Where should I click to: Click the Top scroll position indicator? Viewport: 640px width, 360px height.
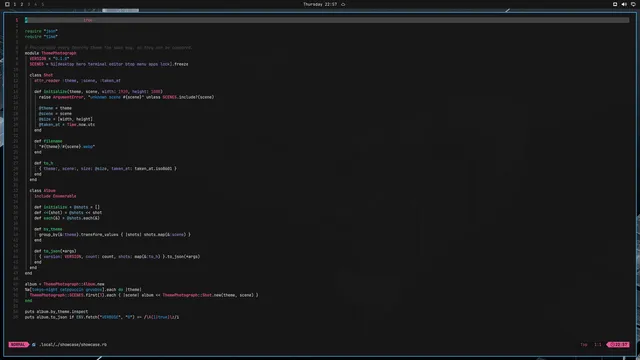[584, 344]
